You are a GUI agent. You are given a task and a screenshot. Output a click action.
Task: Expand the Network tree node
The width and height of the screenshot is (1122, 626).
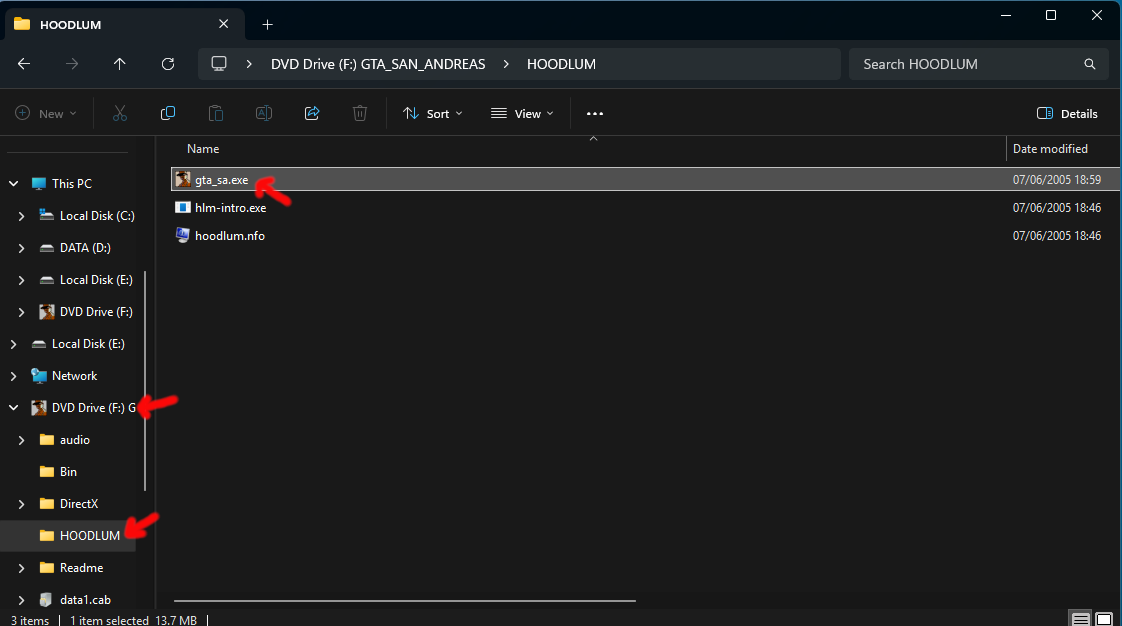pyautogui.click(x=14, y=376)
